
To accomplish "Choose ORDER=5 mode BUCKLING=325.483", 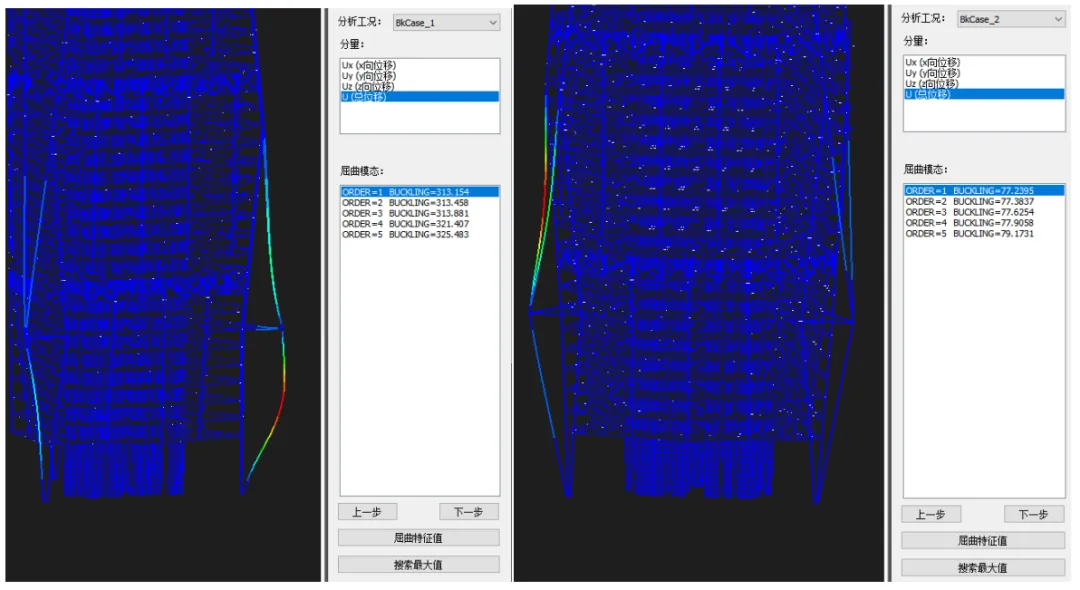I will (x=405, y=235).
